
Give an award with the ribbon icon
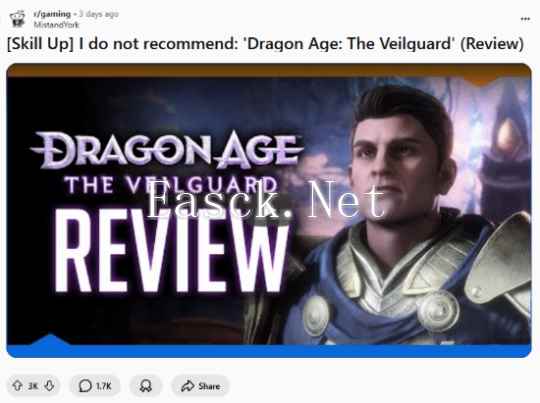146,386
